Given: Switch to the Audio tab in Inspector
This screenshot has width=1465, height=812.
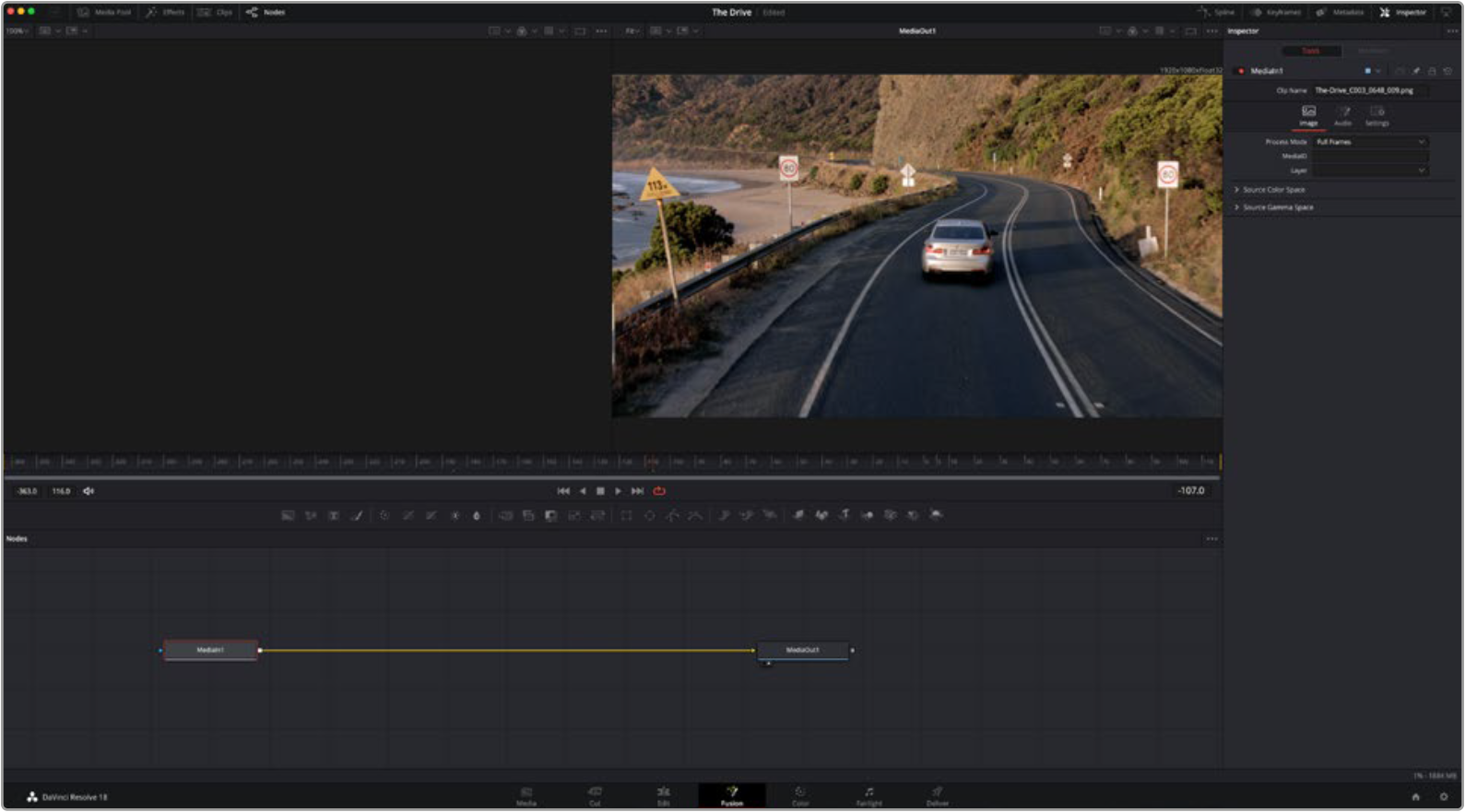Looking at the screenshot, I should 1342,115.
